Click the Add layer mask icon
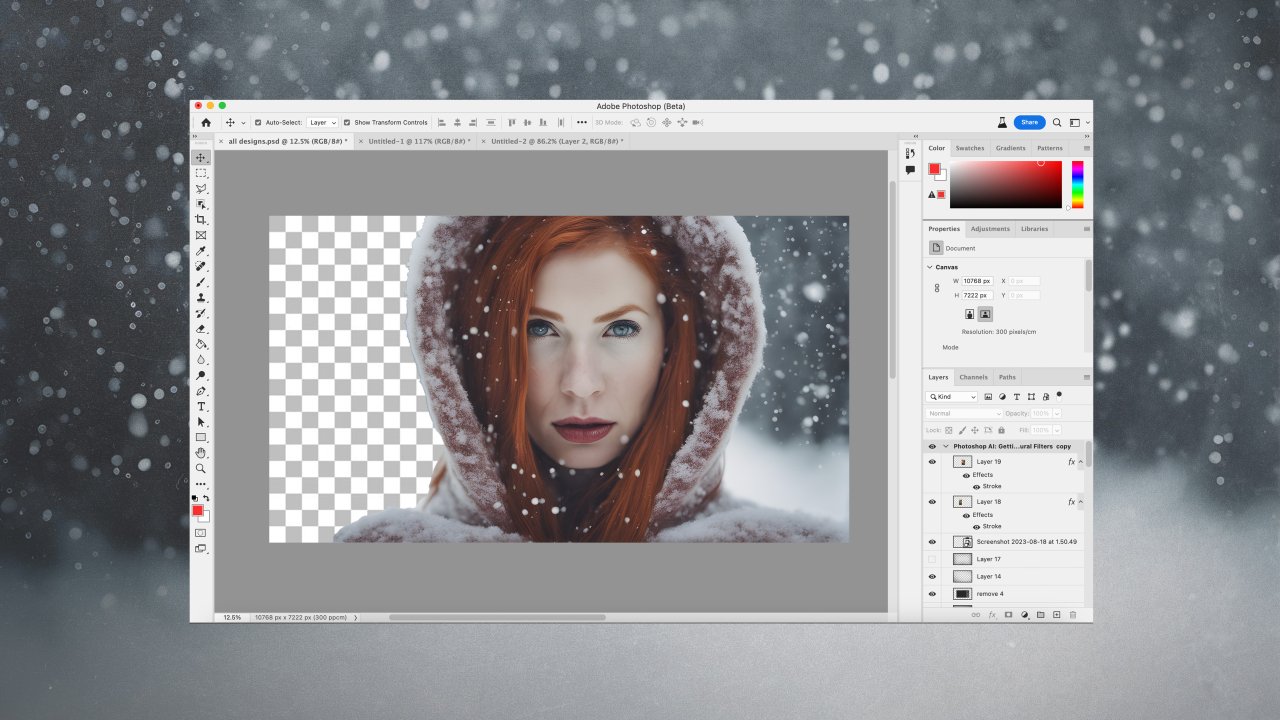Viewport: 1280px width, 720px height. (x=1009, y=614)
